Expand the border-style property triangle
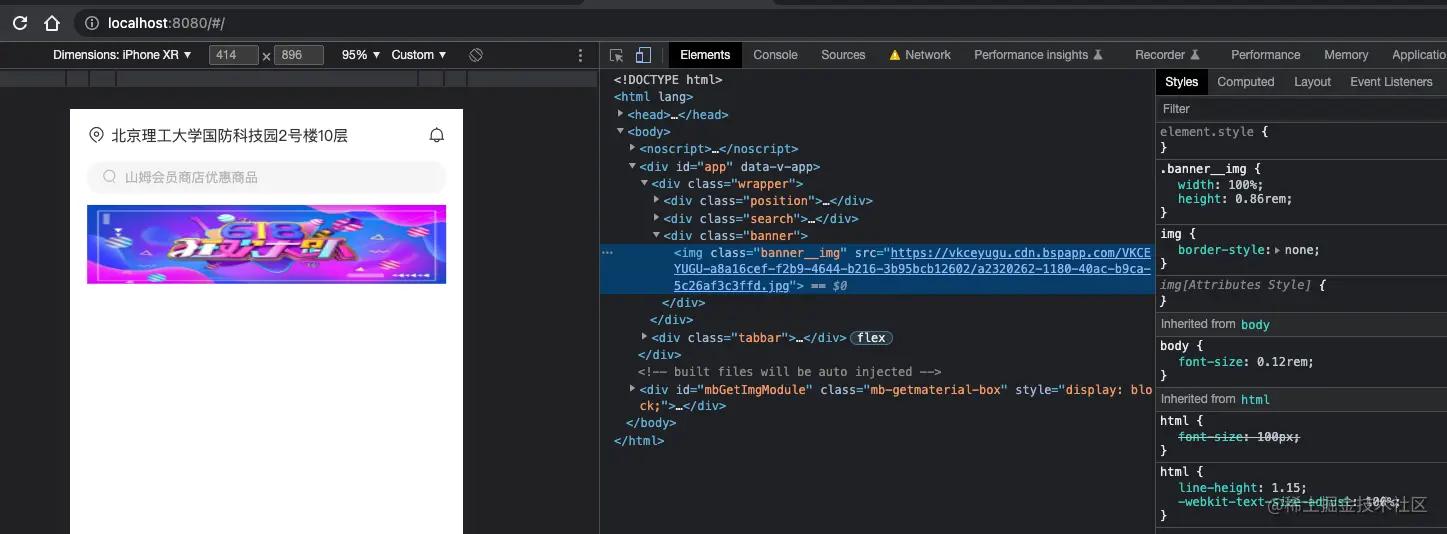 pos(1278,250)
